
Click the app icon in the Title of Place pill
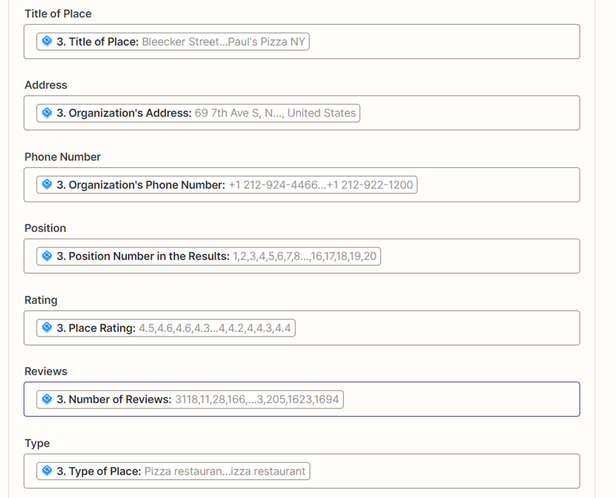coord(47,41)
